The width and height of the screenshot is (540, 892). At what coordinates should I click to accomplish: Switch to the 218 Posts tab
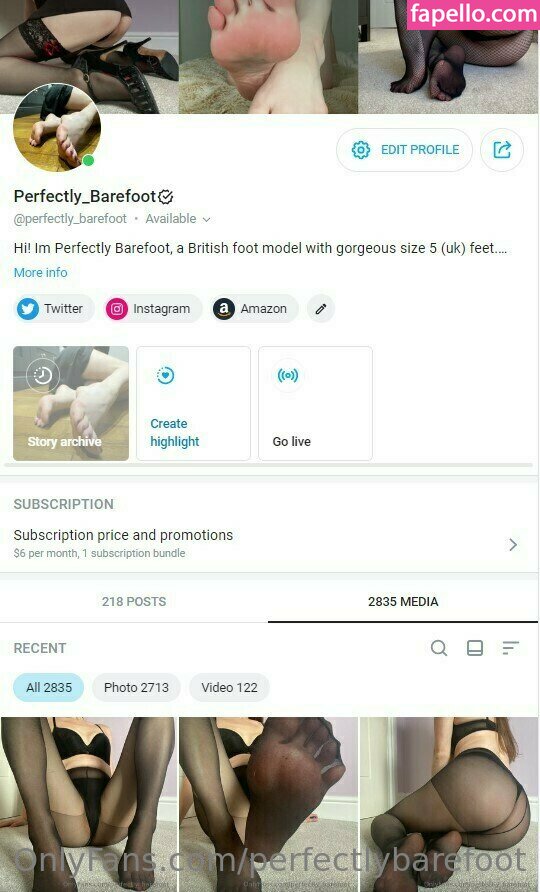(x=134, y=601)
